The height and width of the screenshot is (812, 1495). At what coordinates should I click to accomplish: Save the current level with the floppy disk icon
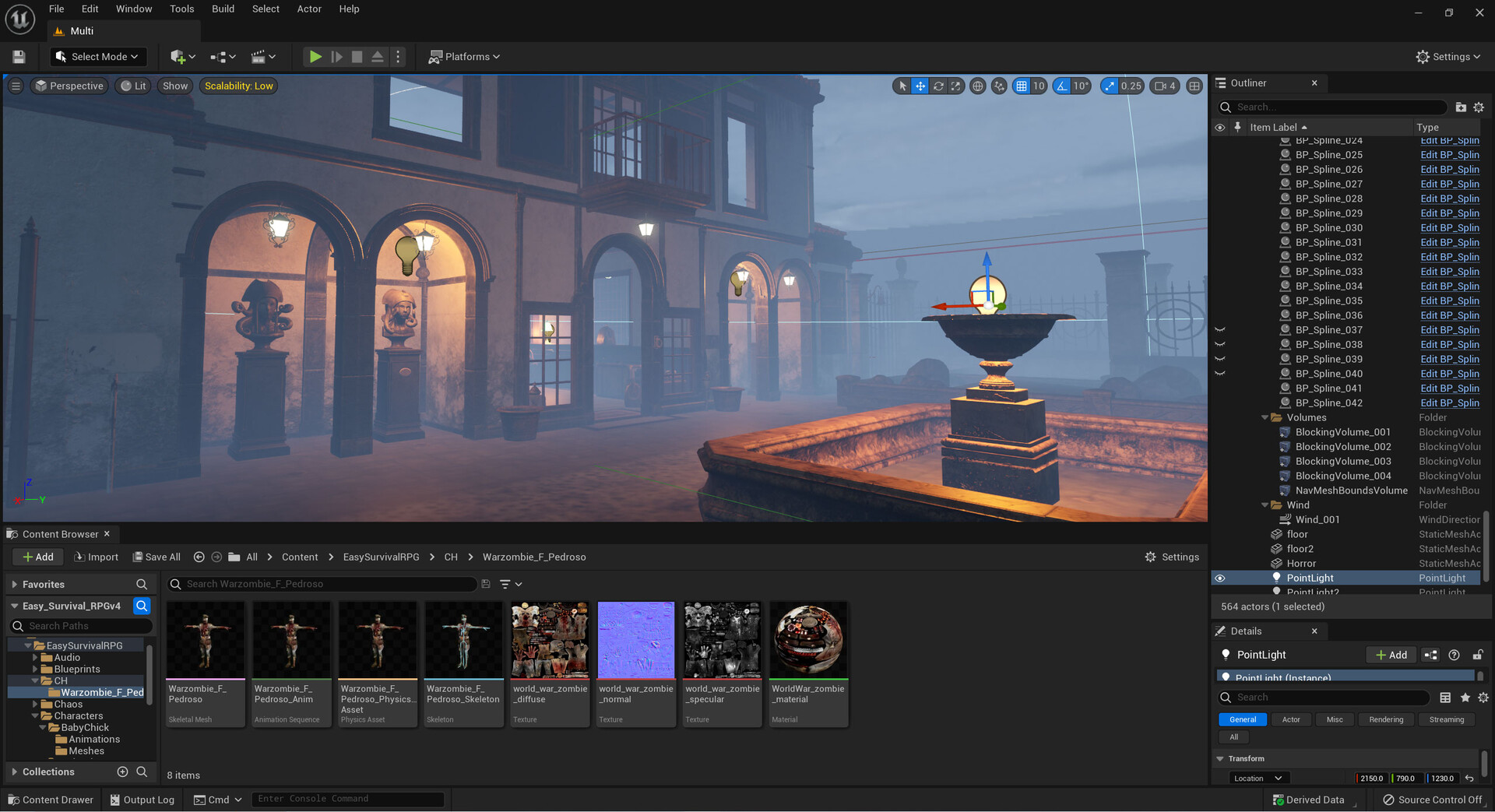click(19, 57)
